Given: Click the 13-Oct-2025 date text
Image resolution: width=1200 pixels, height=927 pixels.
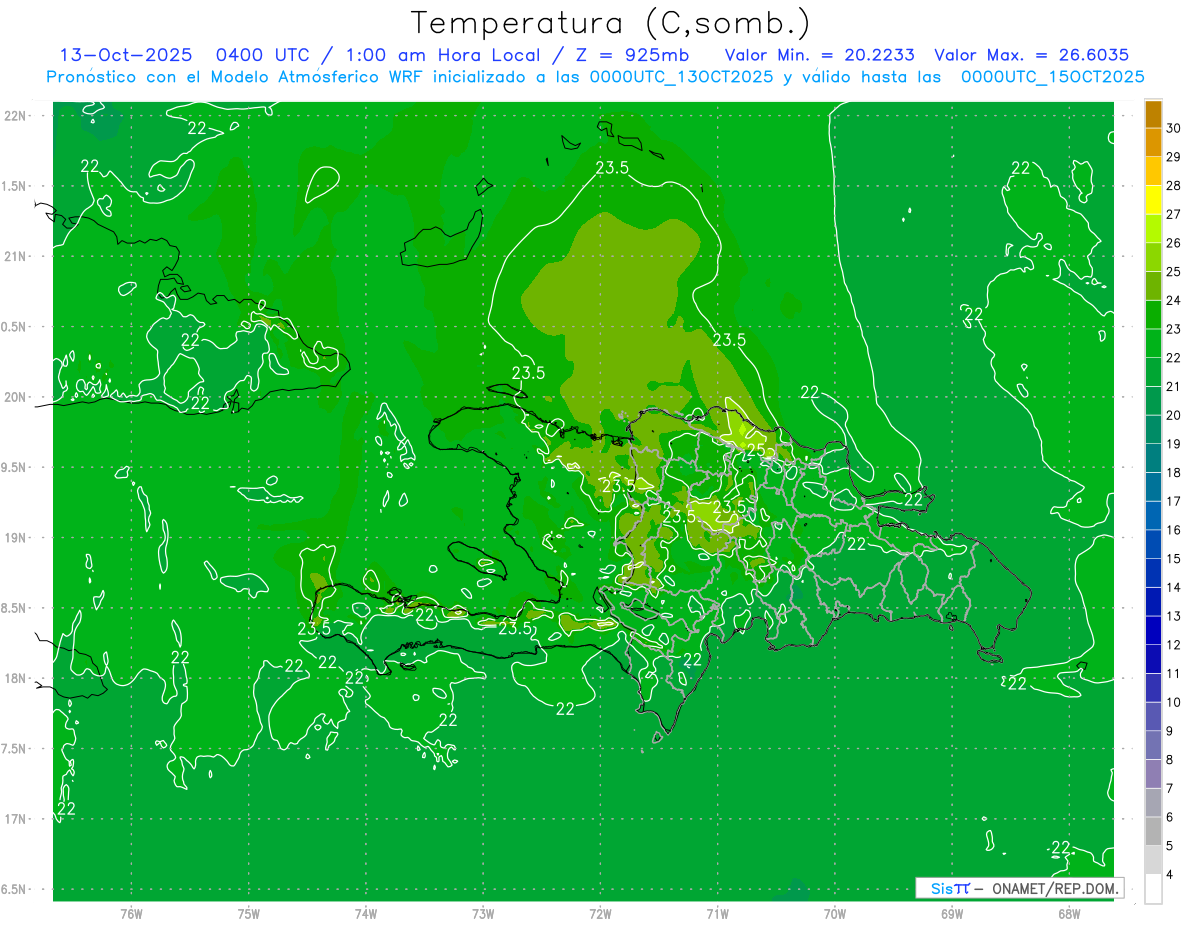Looking at the screenshot, I should [x=120, y=55].
